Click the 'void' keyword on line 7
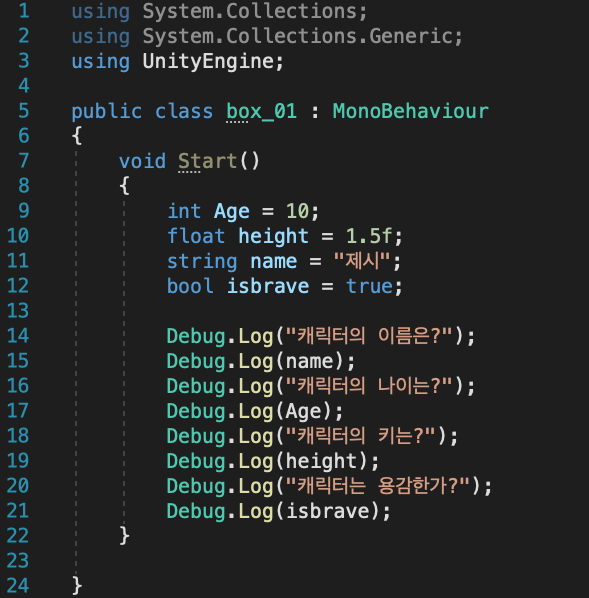The height and width of the screenshot is (598, 589). pyautogui.click(x=142, y=161)
